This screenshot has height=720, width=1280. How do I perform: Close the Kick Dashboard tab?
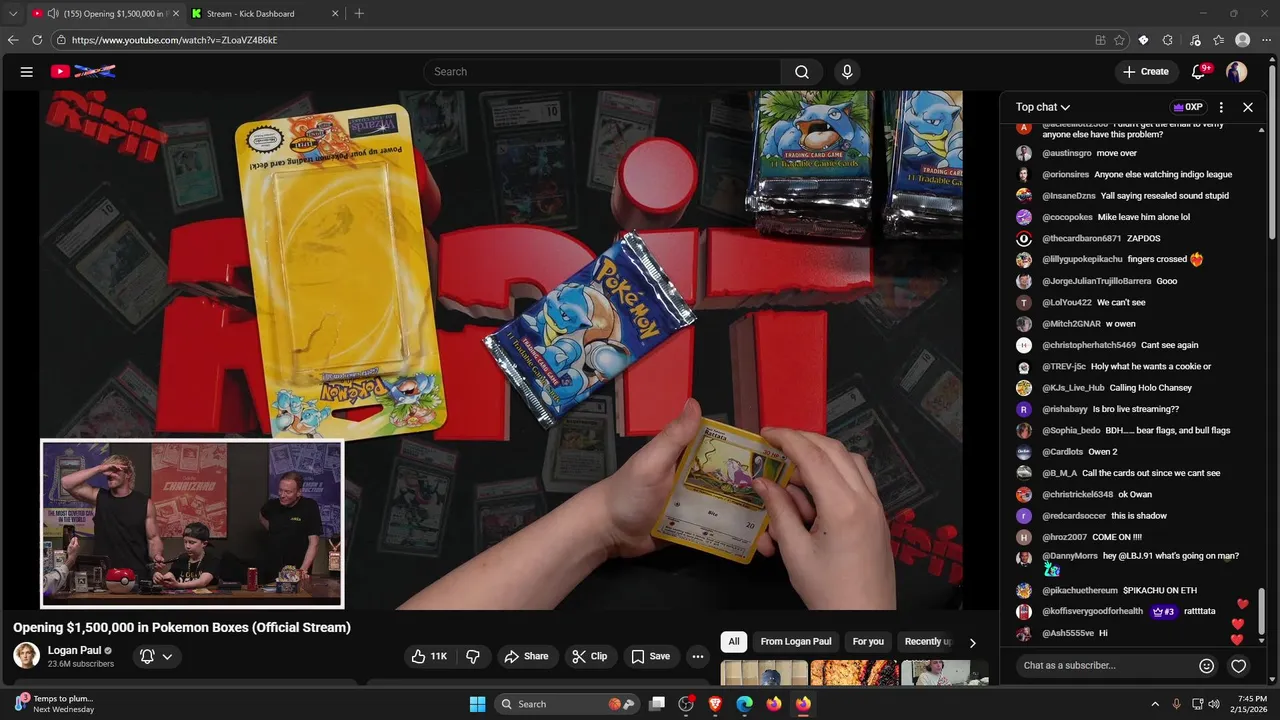[x=335, y=13]
